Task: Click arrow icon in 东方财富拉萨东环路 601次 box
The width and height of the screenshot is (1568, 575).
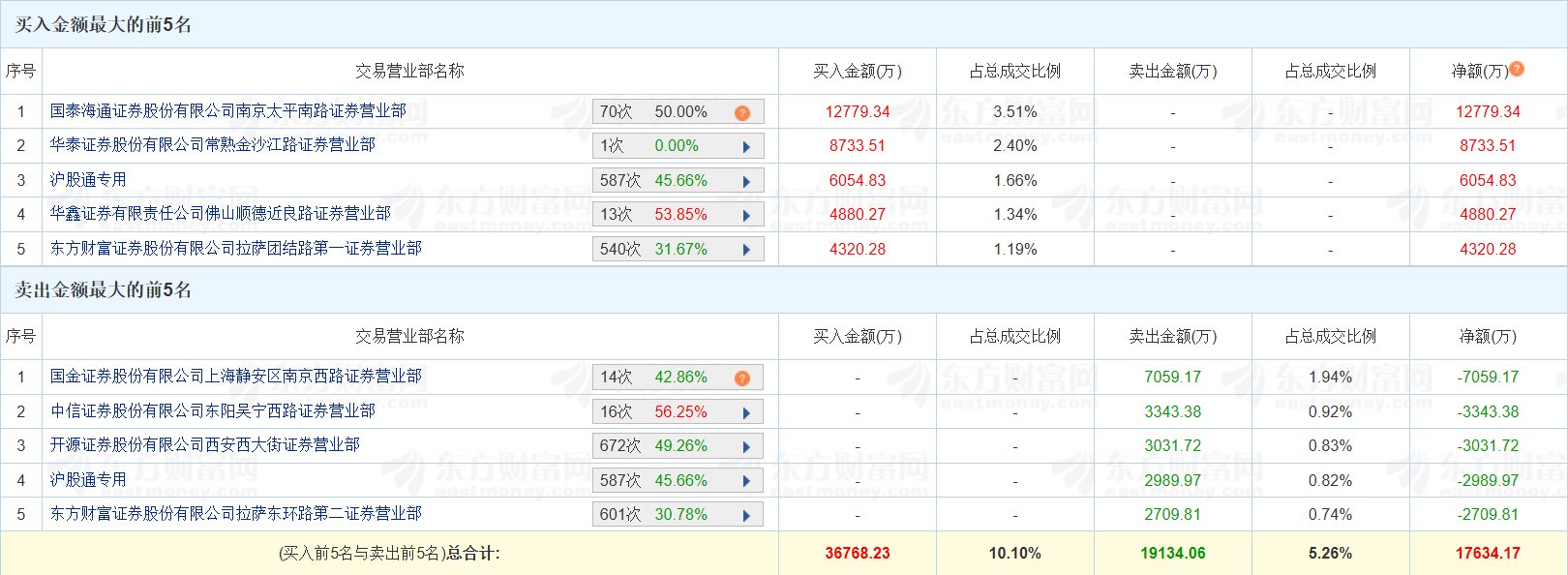Action: (x=746, y=515)
